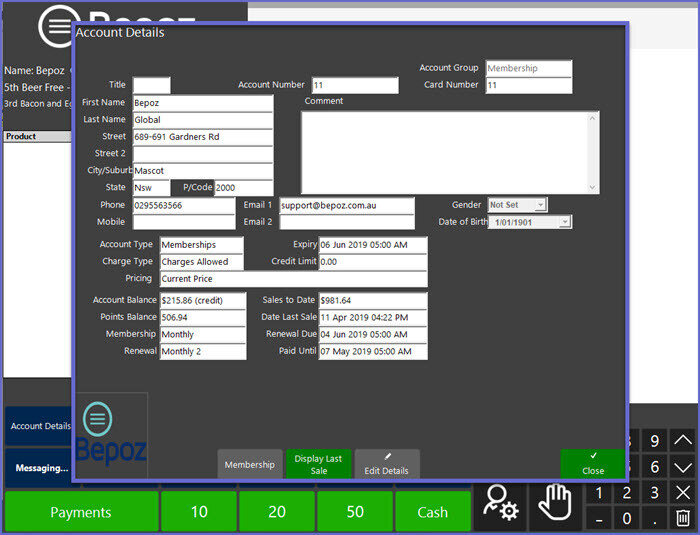The width and height of the screenshot is (700, 535).
Task: Tap the 9 keypad key
Action: click(x=654, y=441)
